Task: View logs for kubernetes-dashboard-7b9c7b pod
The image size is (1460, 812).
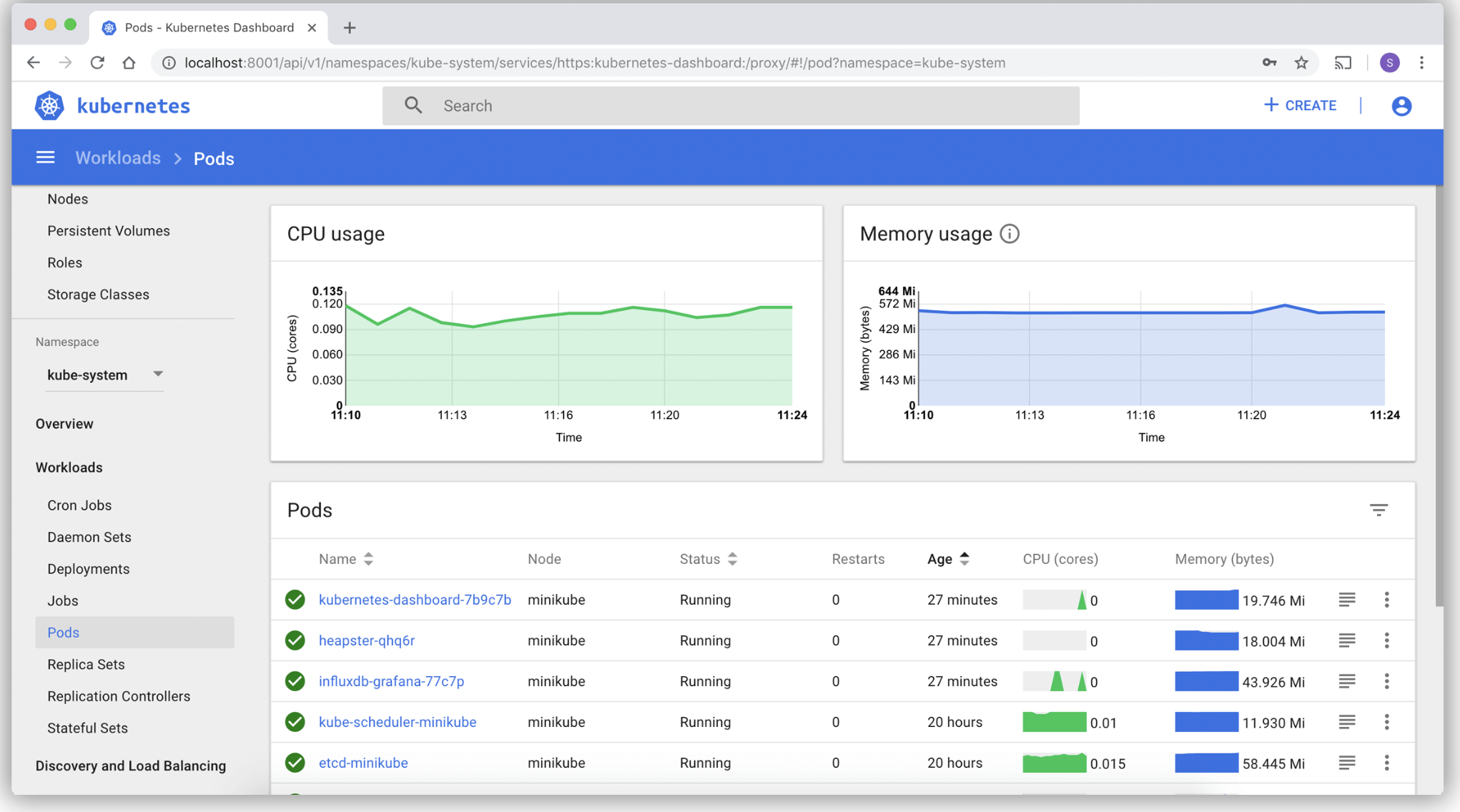Action: [x=1347, y=600]
